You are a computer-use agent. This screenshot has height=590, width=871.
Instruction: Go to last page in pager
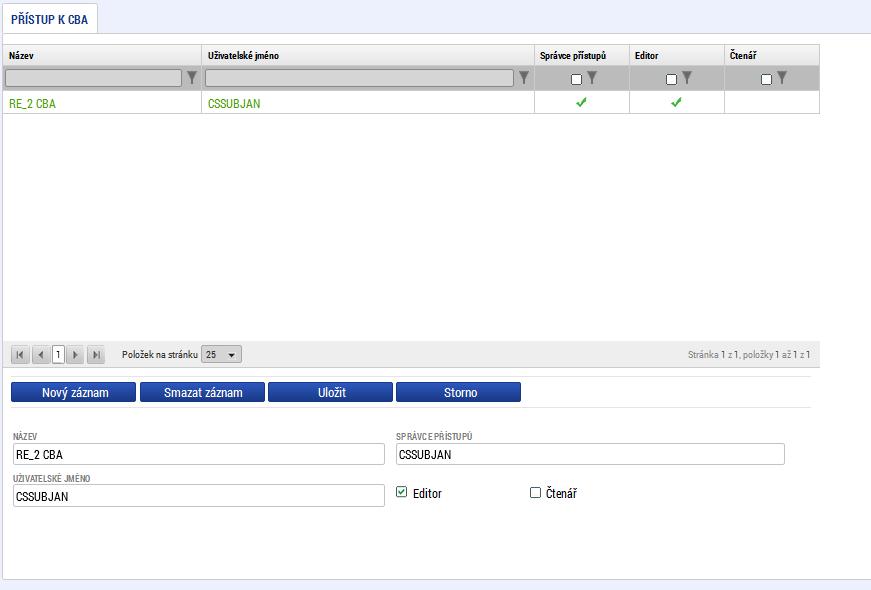click(96, 354)
